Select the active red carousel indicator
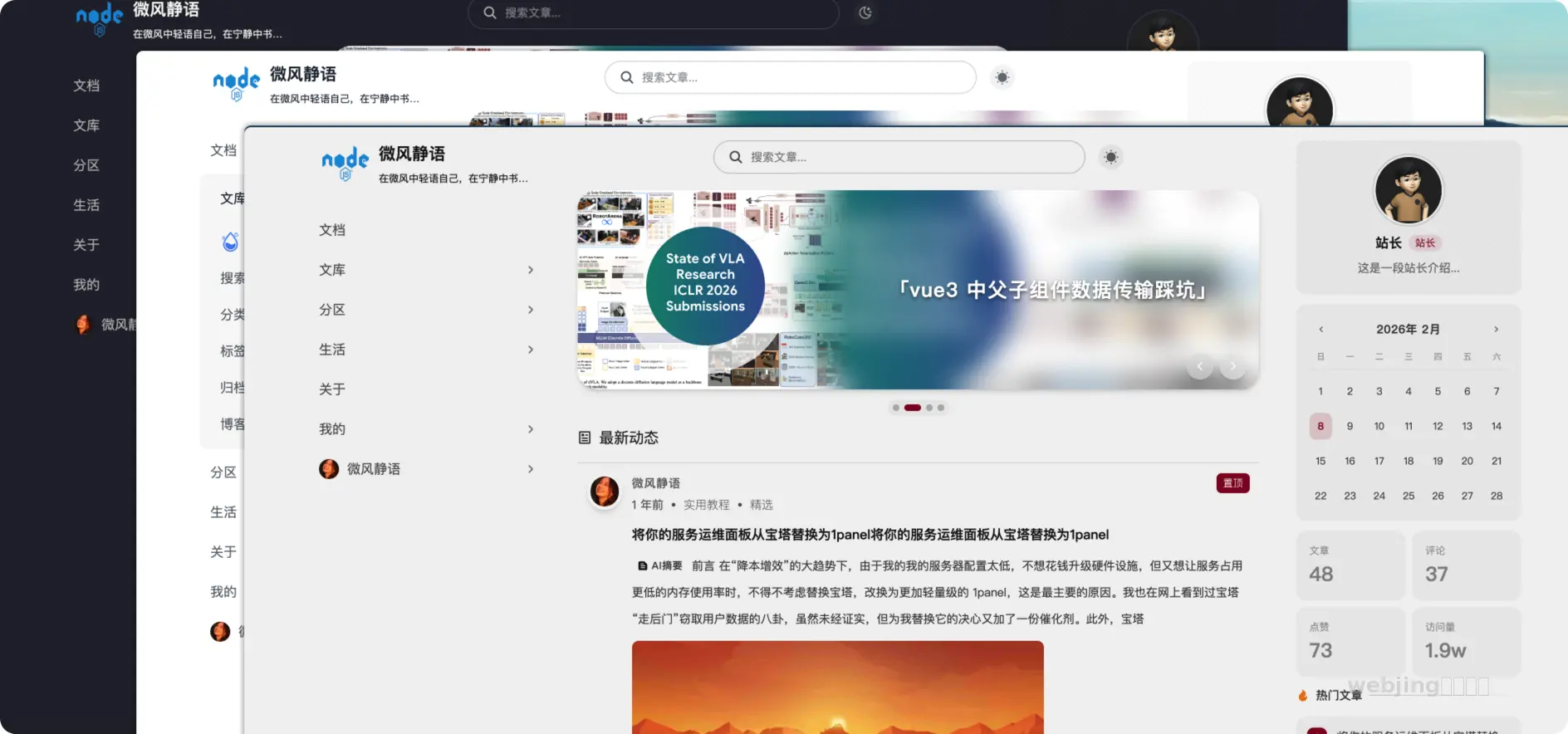The image size is (1568, 734). coord(913,408)
